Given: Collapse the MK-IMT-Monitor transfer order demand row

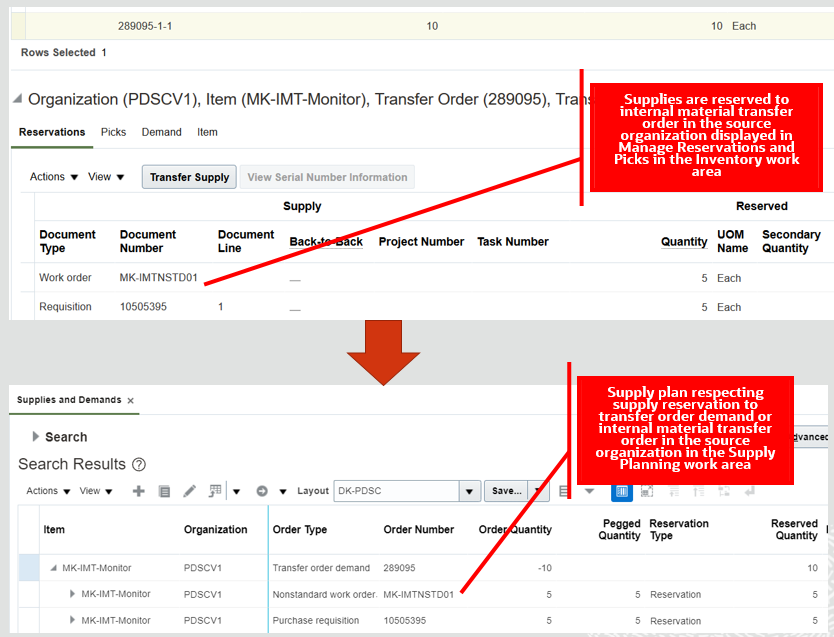Looking at the screenshot, I should coord(53,568).
